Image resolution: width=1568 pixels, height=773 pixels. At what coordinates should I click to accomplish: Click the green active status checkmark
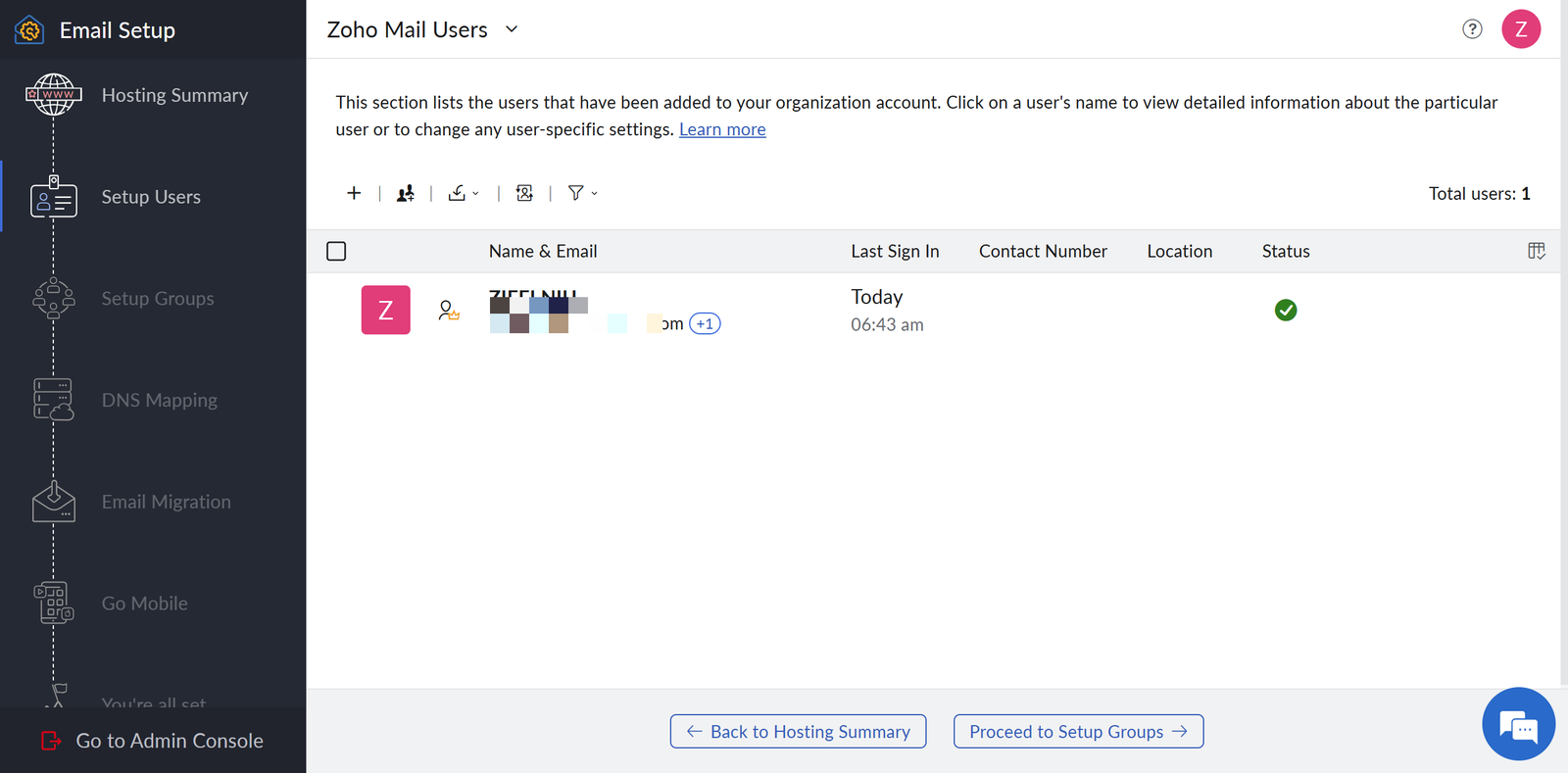[x=1286, y=311]
